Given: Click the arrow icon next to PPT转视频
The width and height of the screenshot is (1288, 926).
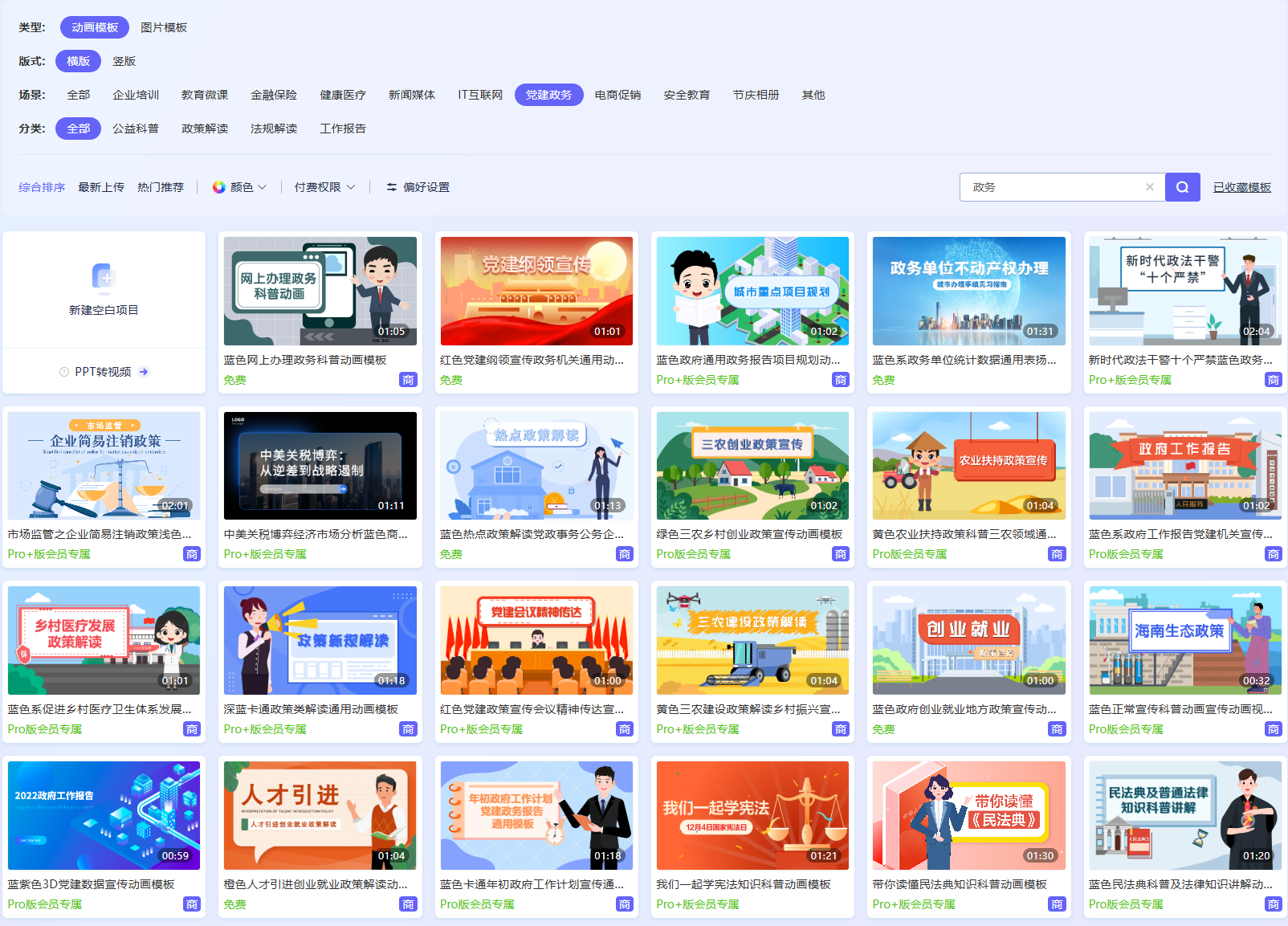Looking at the screenshot, I should pos(144,372).
